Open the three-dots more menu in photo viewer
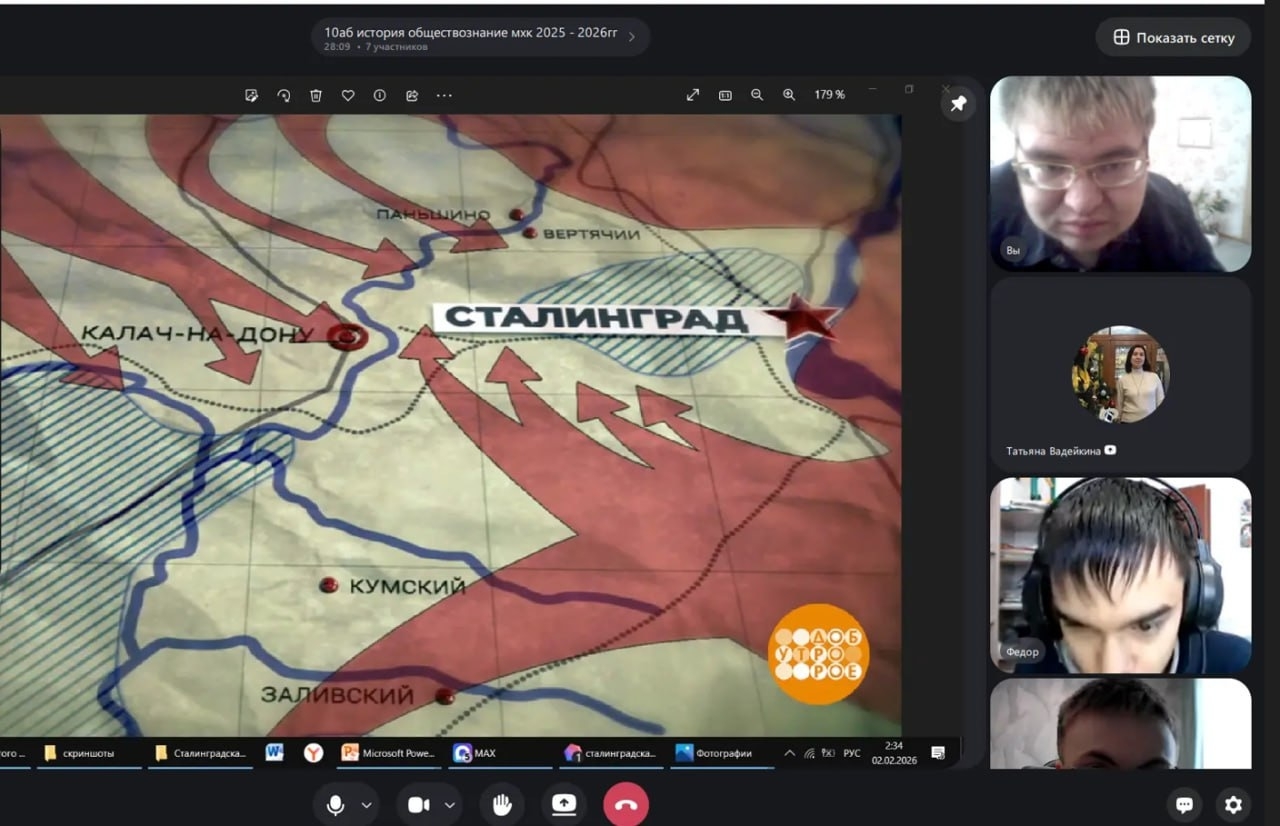The image size is (1280, 826). pyautogui.click(x=444, y=95)
